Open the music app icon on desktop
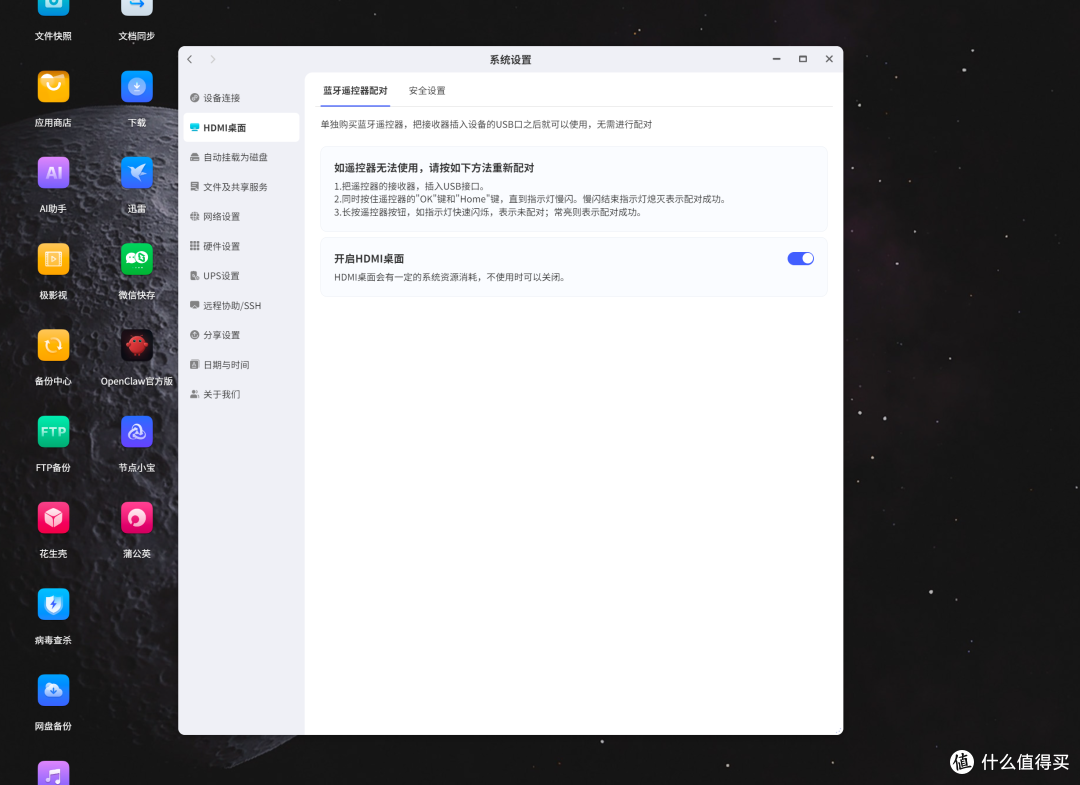1080x785 pixels. (53, 773)
